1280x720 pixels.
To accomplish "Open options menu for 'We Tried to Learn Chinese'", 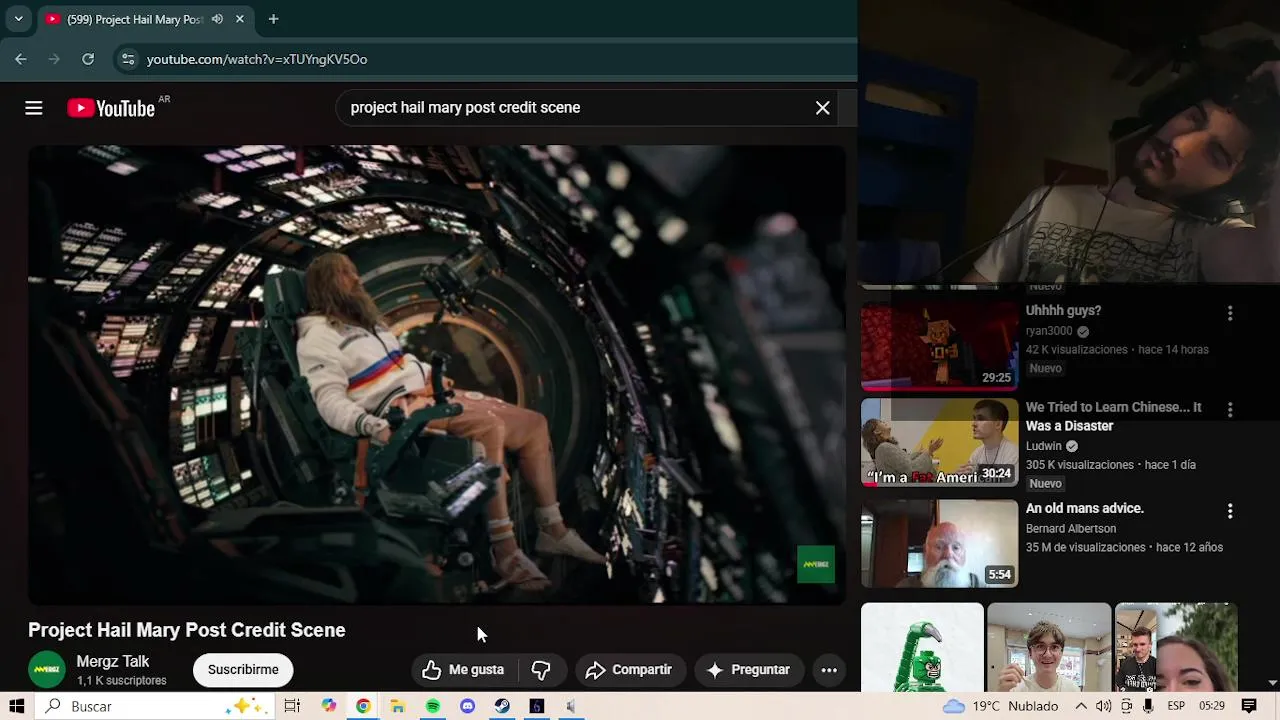I will [1230, 410].
